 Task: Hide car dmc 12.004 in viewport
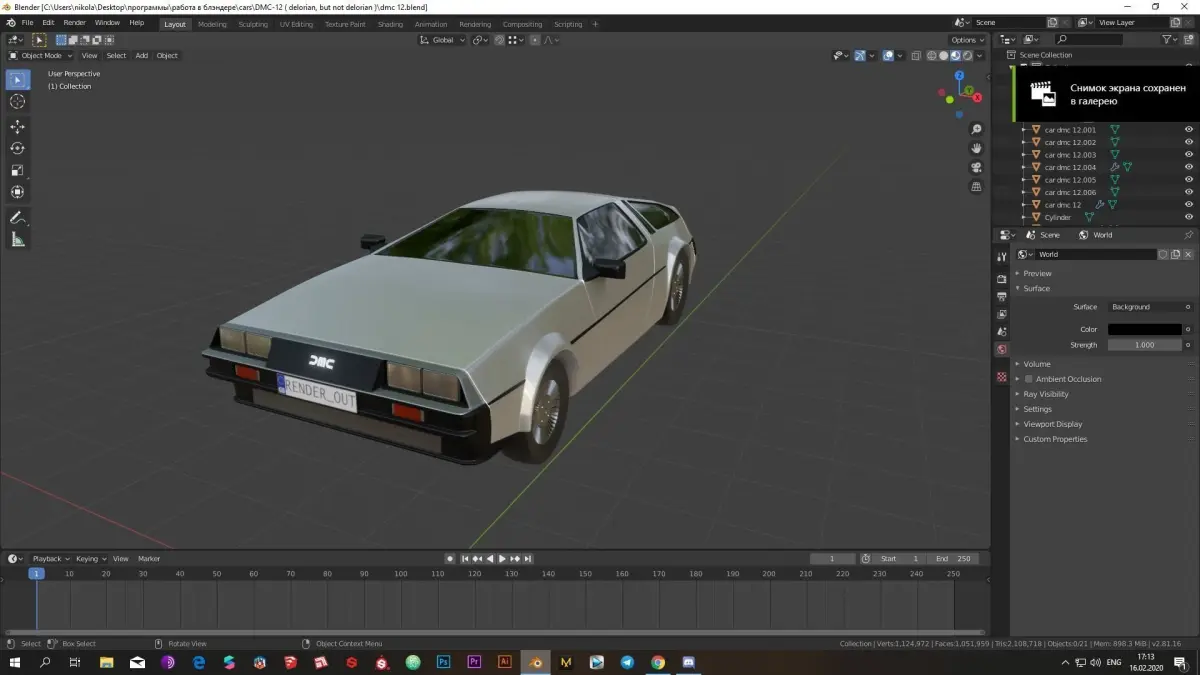click(x=1189, y=167)
